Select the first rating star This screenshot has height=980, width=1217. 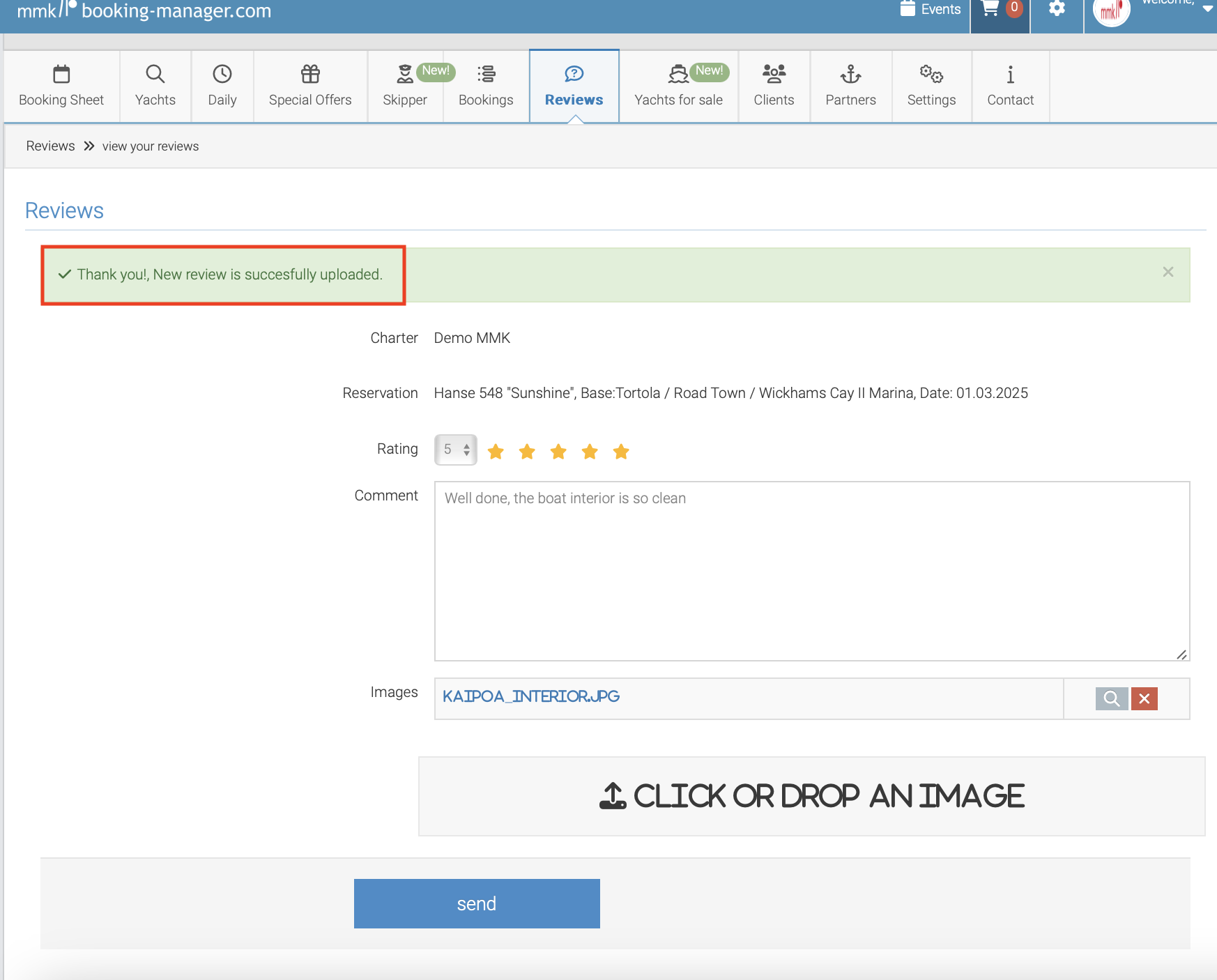pos(496,452)
